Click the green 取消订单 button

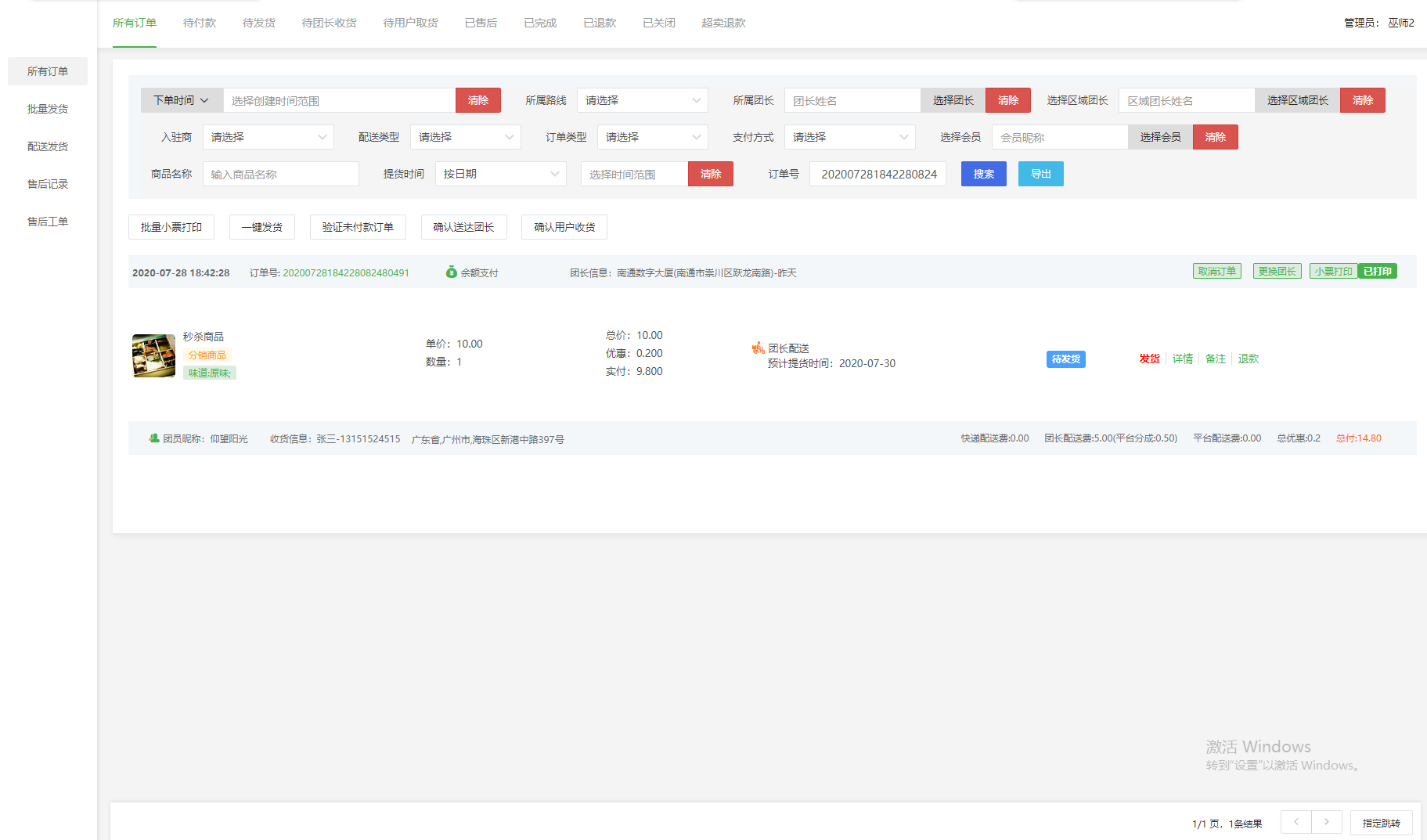1216,272
